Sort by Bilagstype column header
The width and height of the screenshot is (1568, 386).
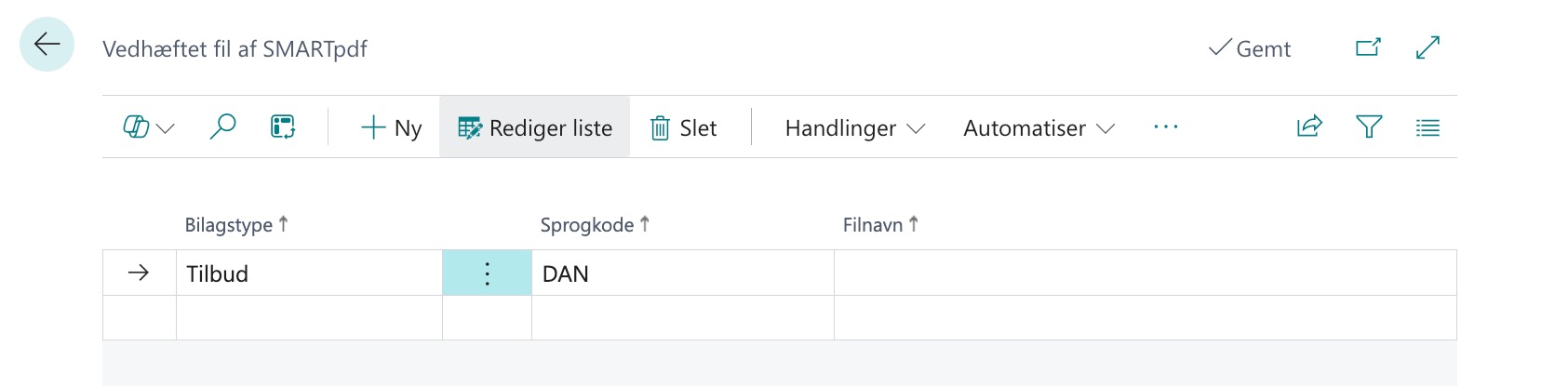click(x=229, y=225)
